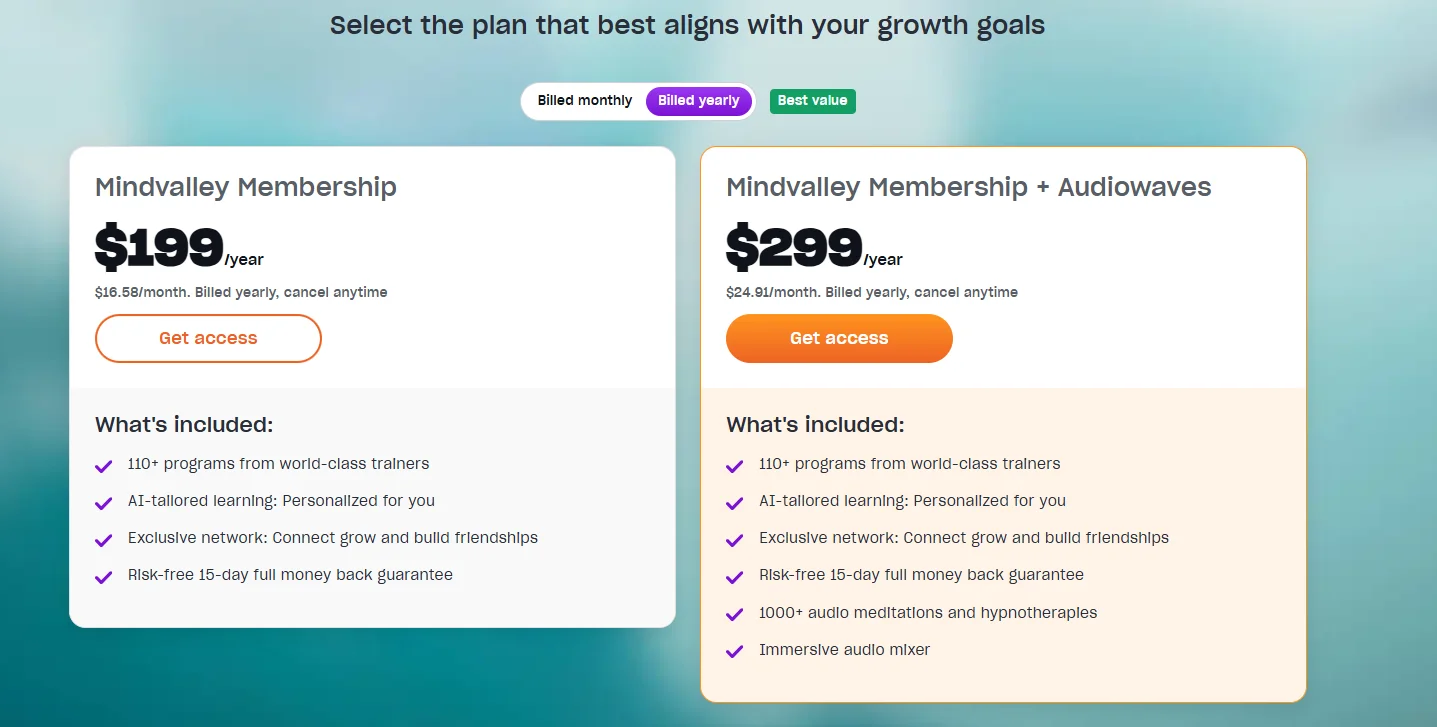Switch billing to Billed monthly
The height and width of the screenshot is (727, 1437).
[585, 100]
